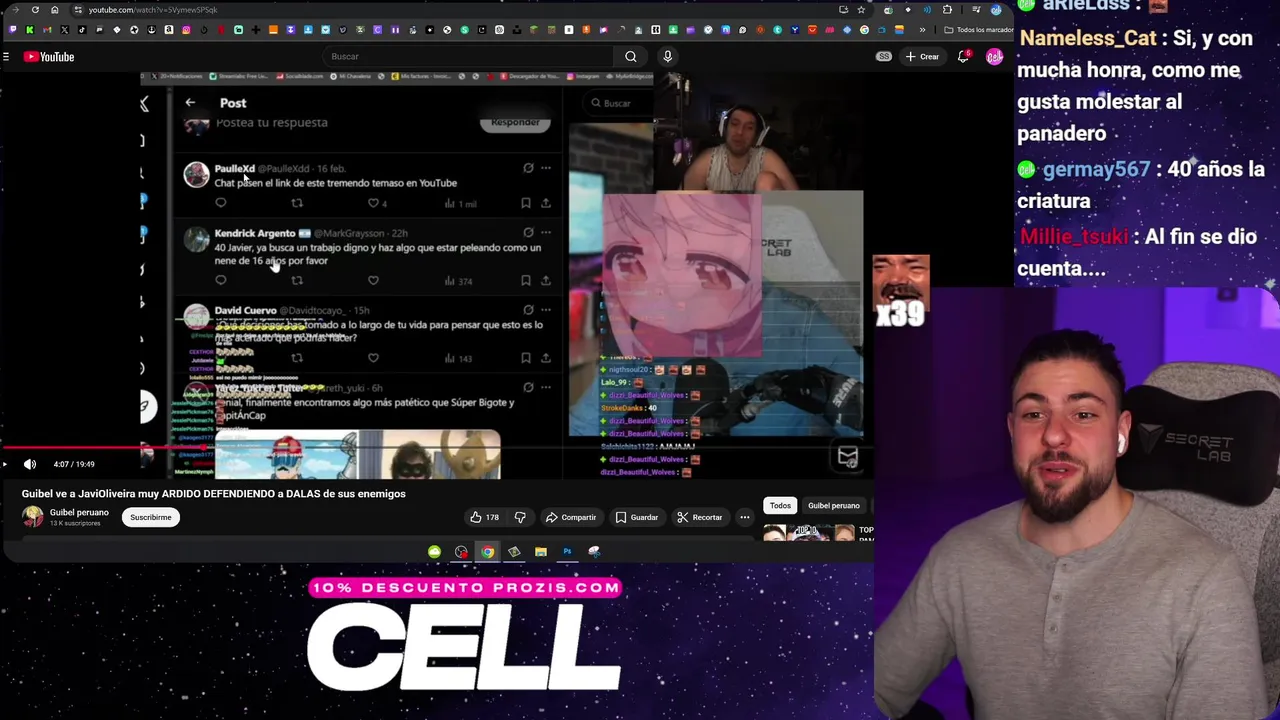
Task: Click the Compartir share button
Action: tap(571, 517)
